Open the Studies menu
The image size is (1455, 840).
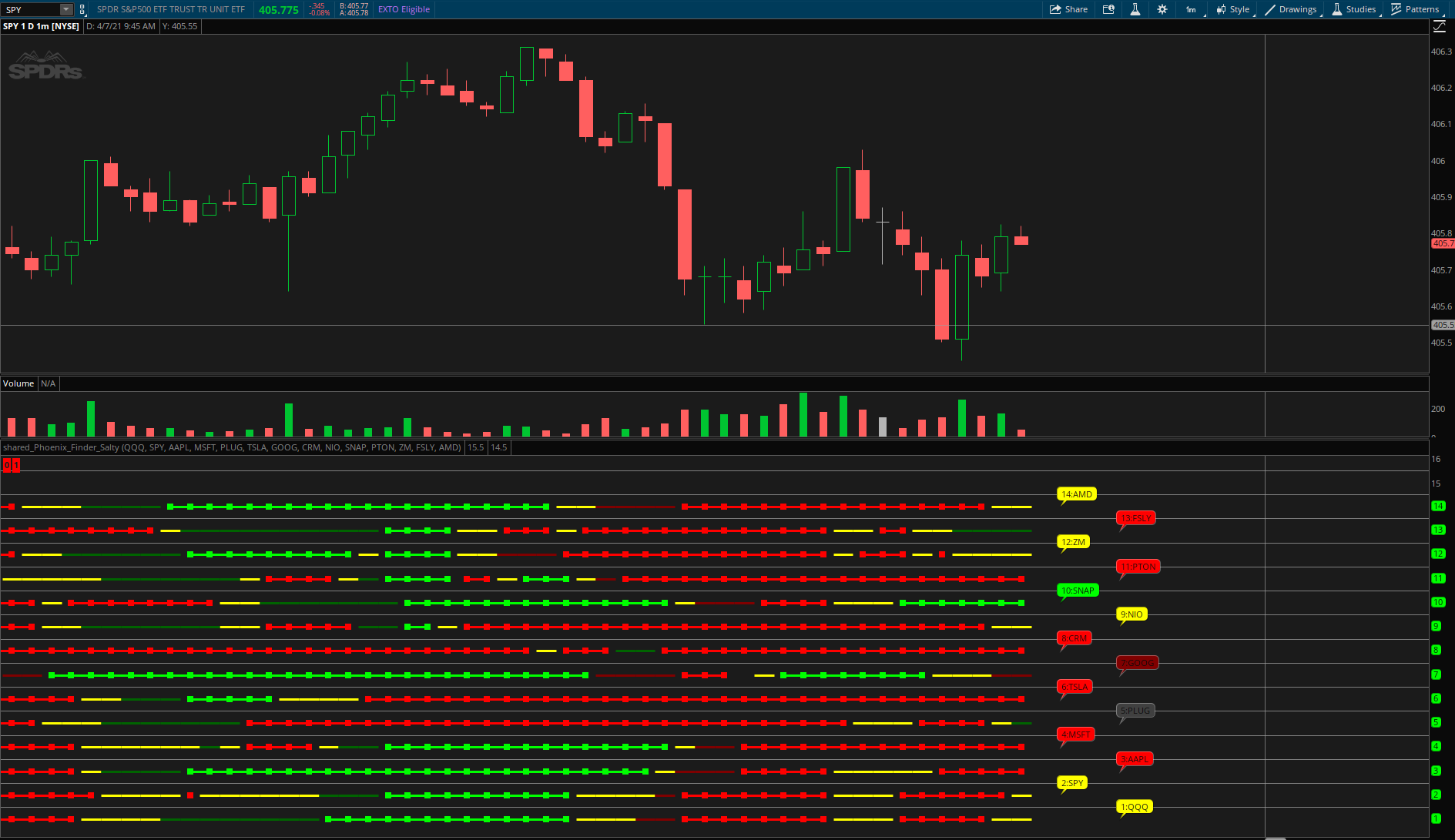(x=1354, y=9)
